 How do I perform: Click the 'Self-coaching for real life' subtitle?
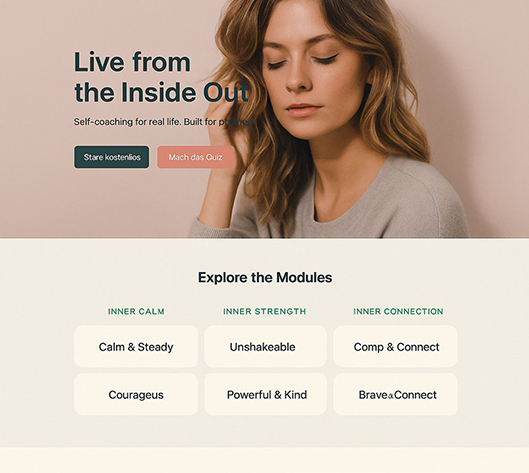click(163, 122)
